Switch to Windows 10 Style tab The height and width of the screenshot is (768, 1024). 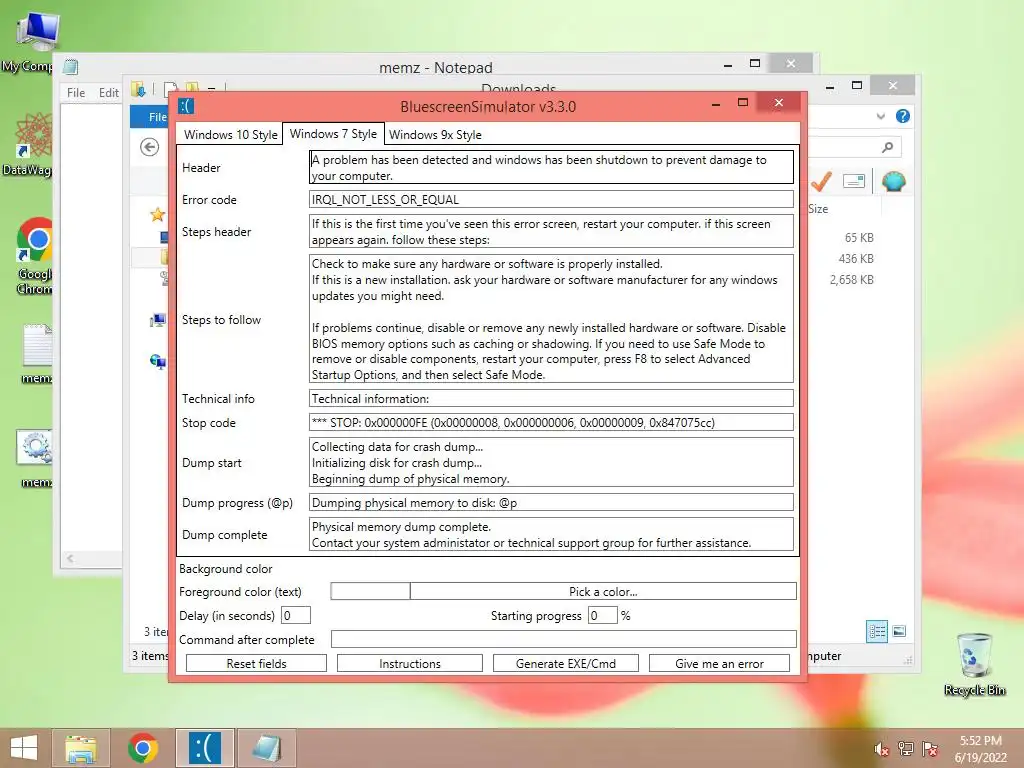(x=230, y=135)
